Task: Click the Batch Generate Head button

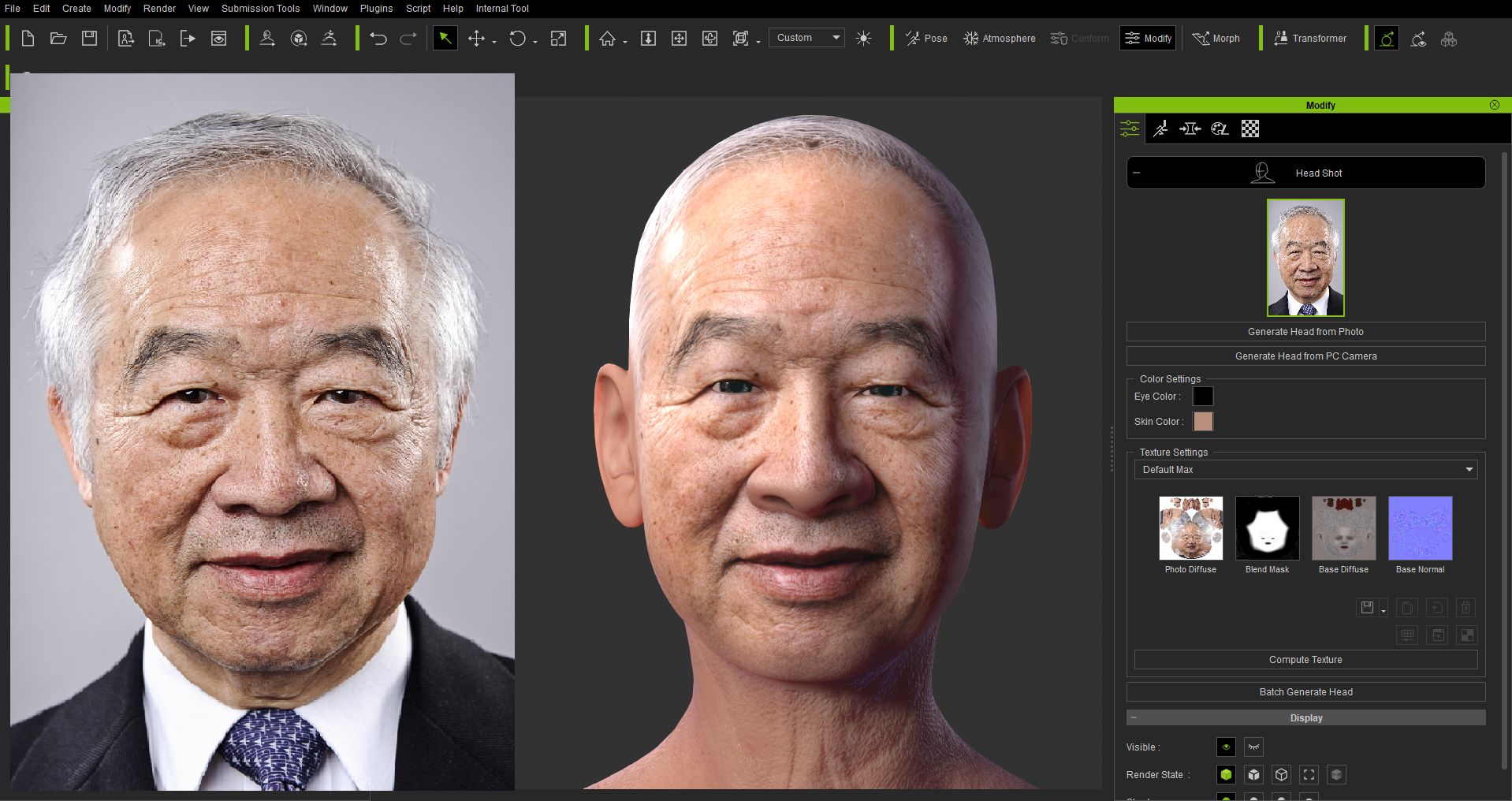Action: pyautogui.click(x=1305, y=692)
